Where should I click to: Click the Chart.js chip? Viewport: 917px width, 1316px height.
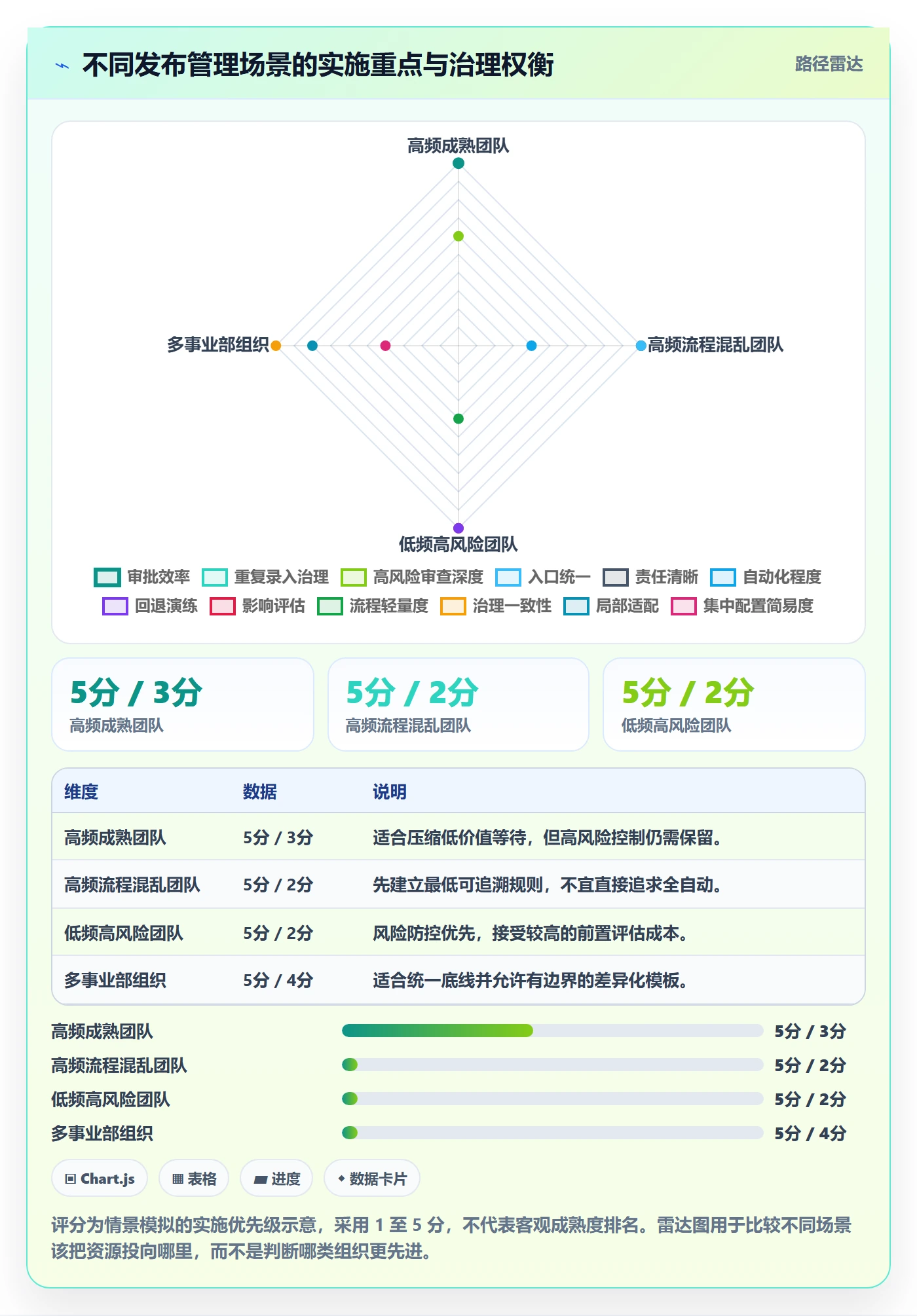pyautogui.click(x=100, y=1179)
